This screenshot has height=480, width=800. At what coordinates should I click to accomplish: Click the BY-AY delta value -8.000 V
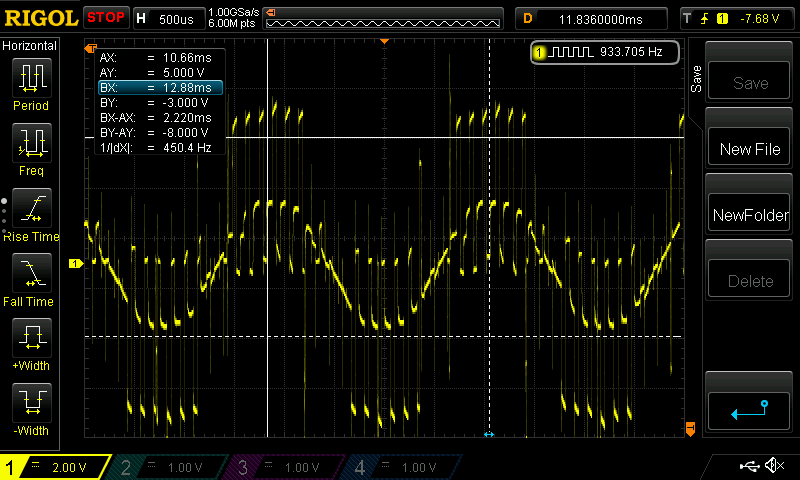185,133
